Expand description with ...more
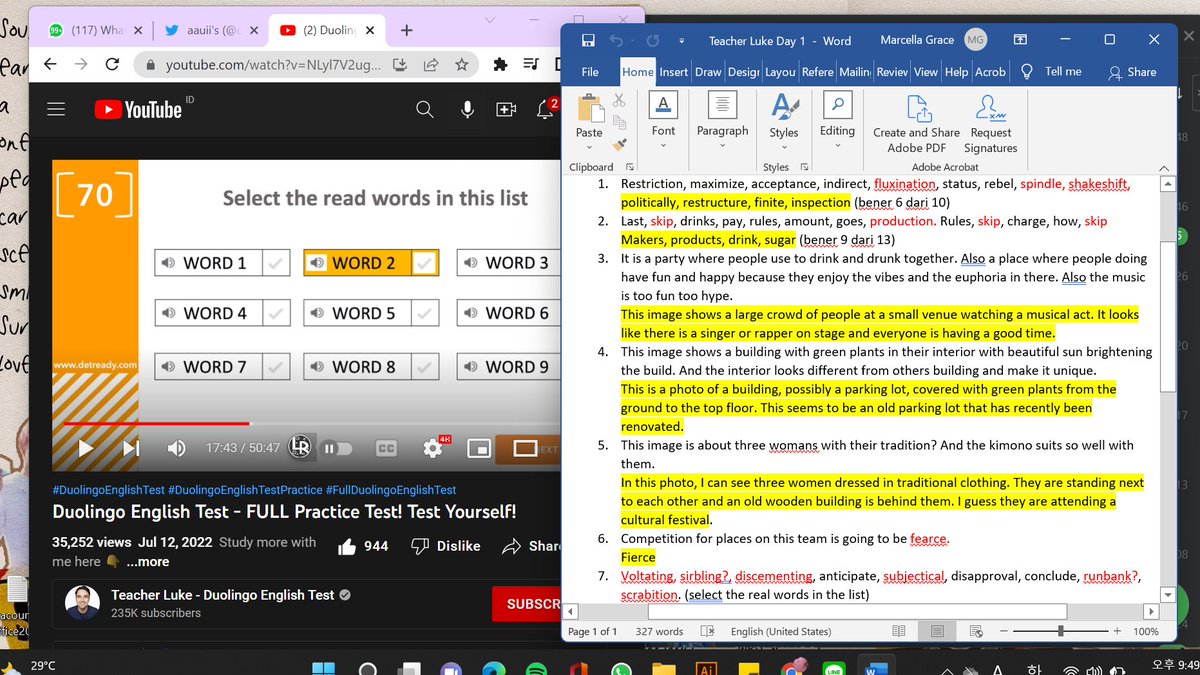The image size is (1200, 675). (147, 562)
